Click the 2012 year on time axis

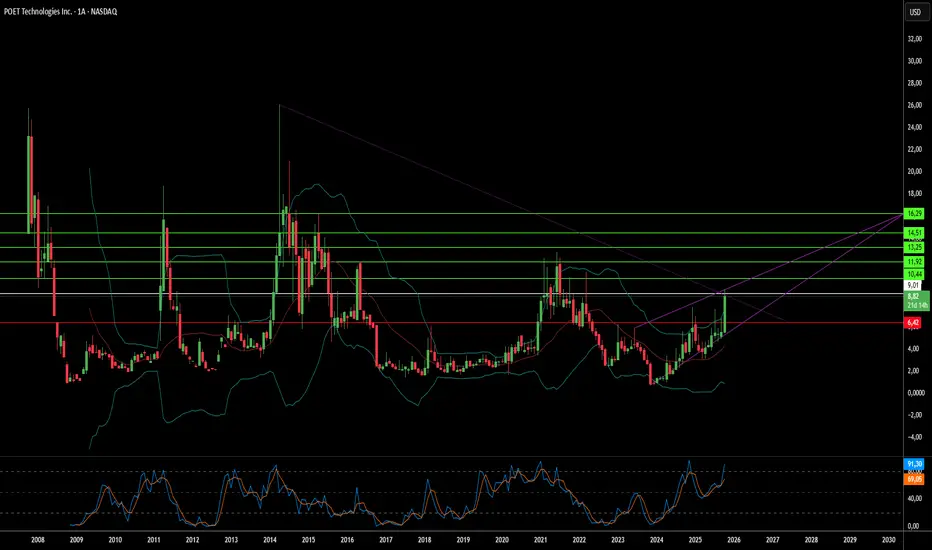(x=193, y=540)
